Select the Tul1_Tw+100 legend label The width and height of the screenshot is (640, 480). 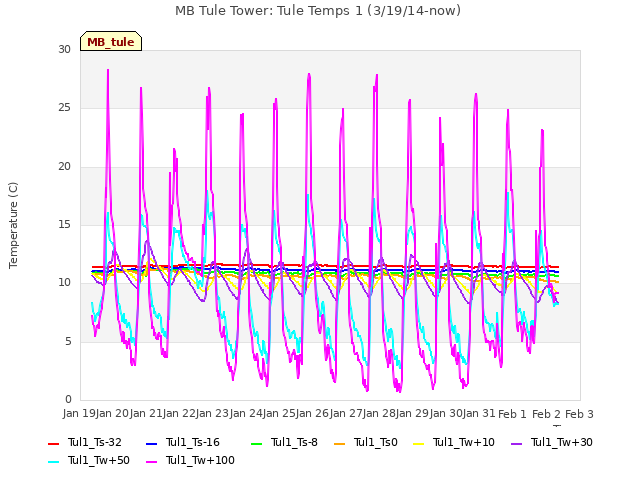coord(200,460)
